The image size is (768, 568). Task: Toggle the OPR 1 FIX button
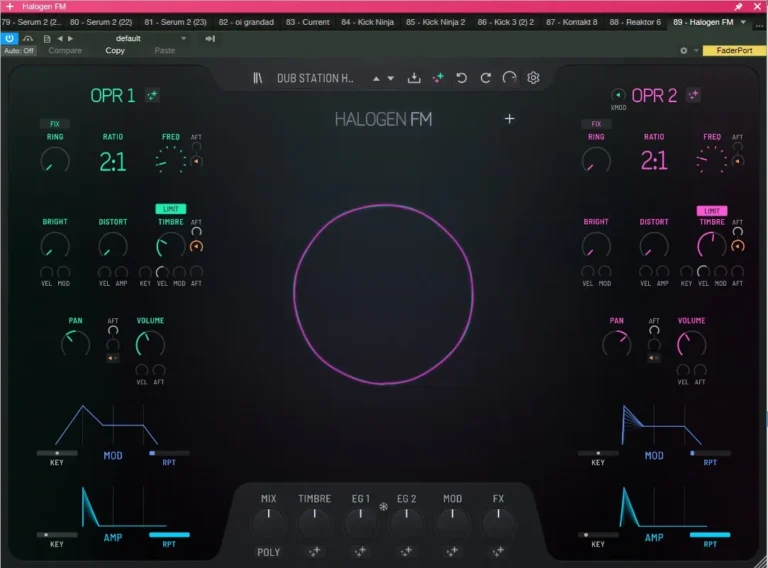[54, 124]
